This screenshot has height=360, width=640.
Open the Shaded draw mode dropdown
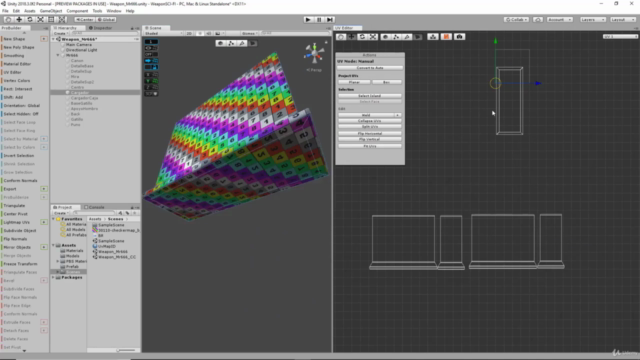[163, 33]
